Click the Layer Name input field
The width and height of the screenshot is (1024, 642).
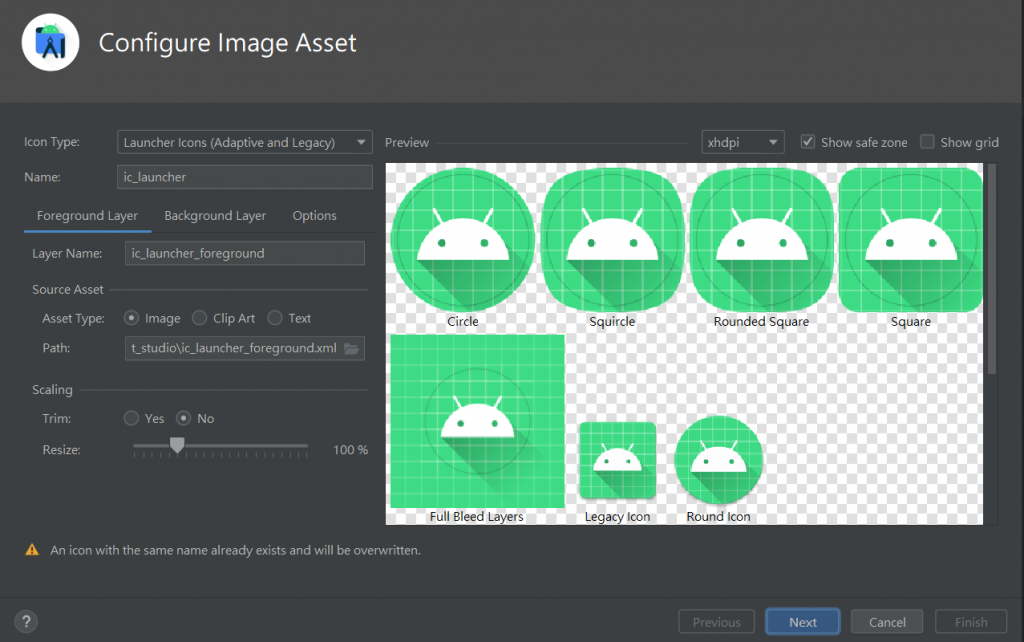click(245, 253)
